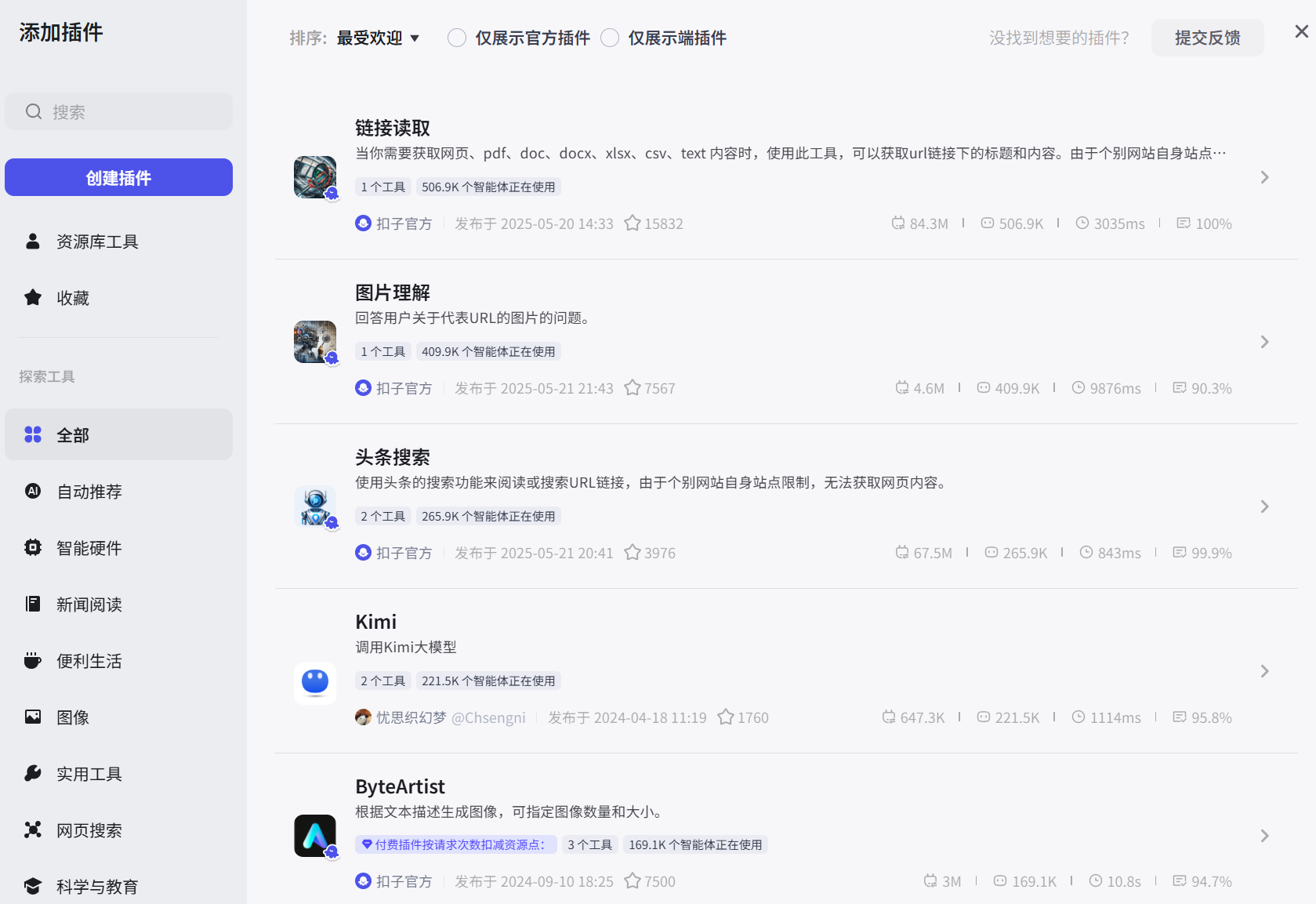Click the 3 个工具 tag on ByteArtist
Viewport: 1316px width, 904px height.
click(x=590, y=844)
